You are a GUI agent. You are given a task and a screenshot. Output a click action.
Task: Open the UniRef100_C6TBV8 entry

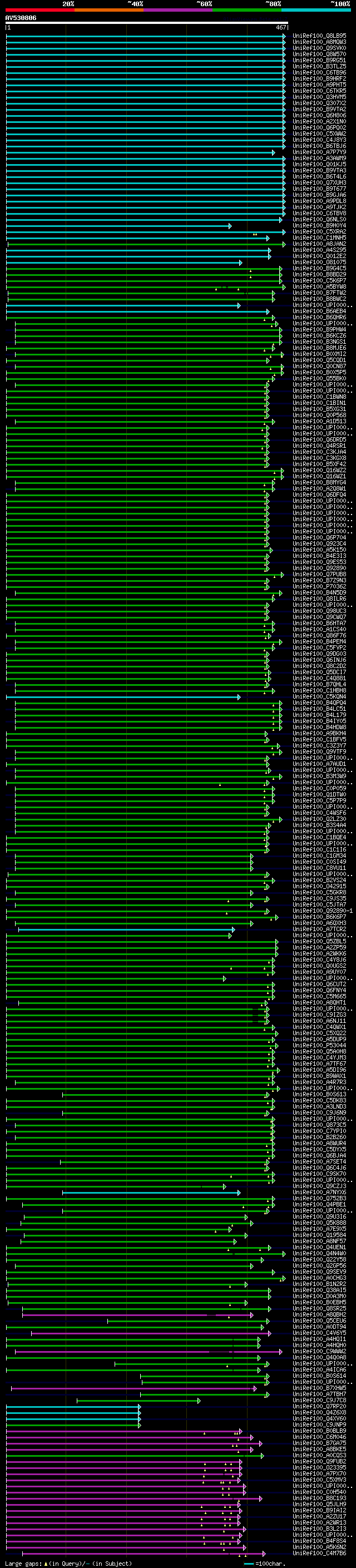319,213
